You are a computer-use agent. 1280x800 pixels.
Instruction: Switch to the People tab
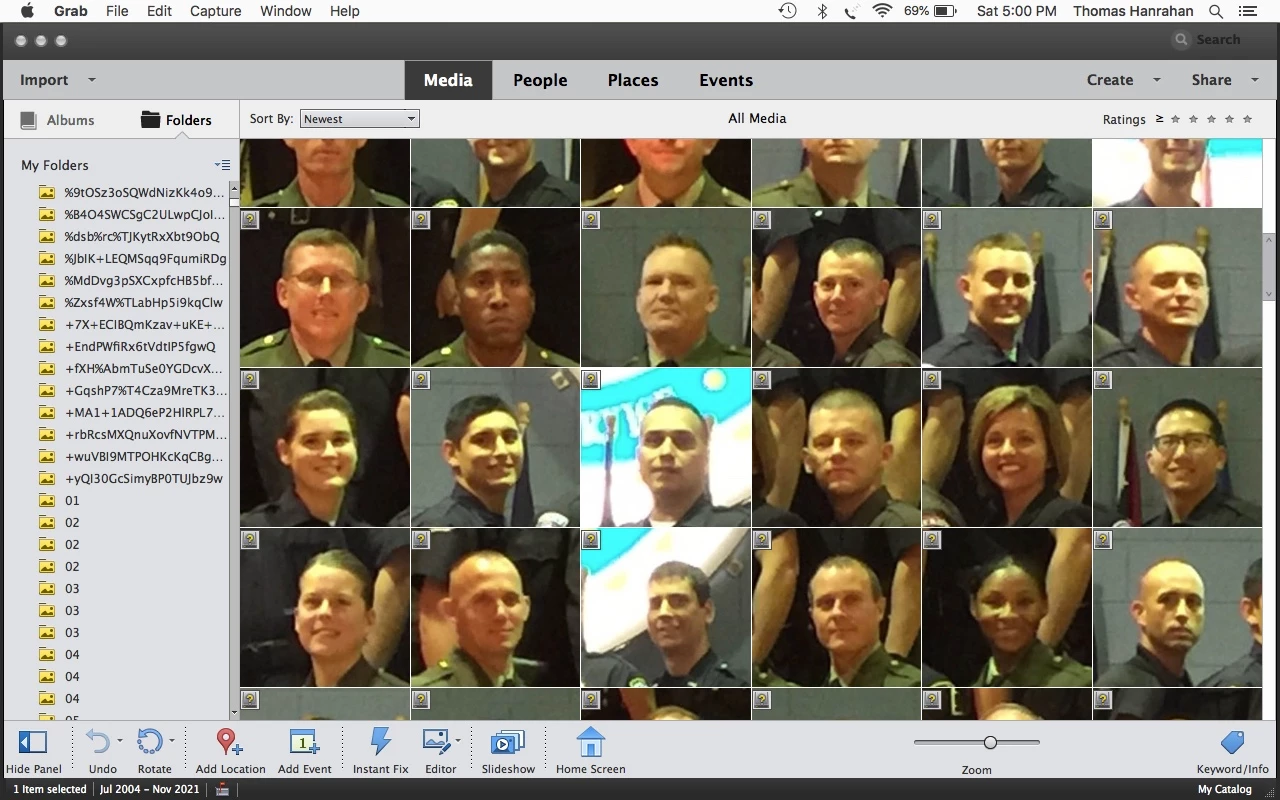click(x=540, y=80)
